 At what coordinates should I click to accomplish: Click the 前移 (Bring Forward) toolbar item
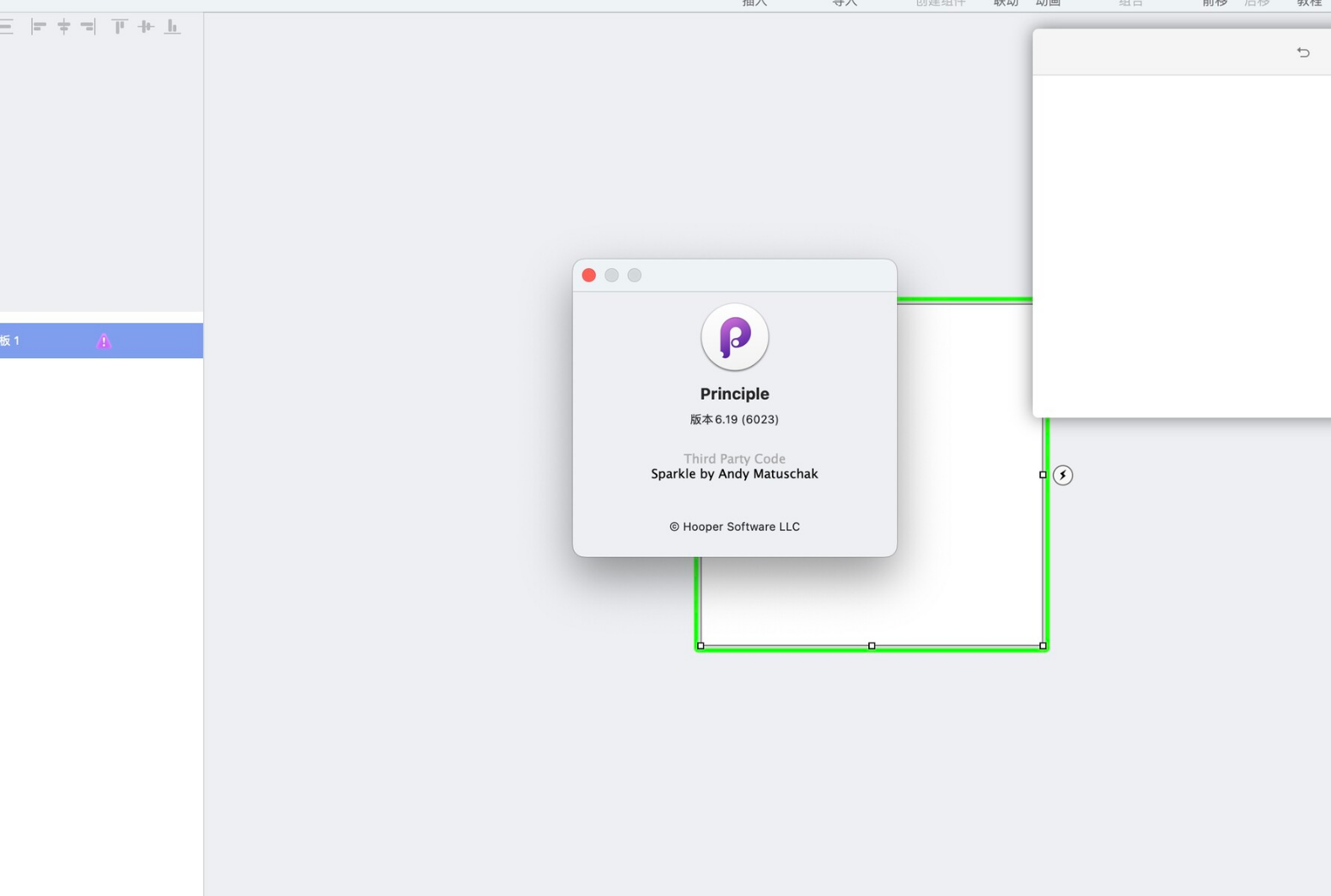(1215, 3)
